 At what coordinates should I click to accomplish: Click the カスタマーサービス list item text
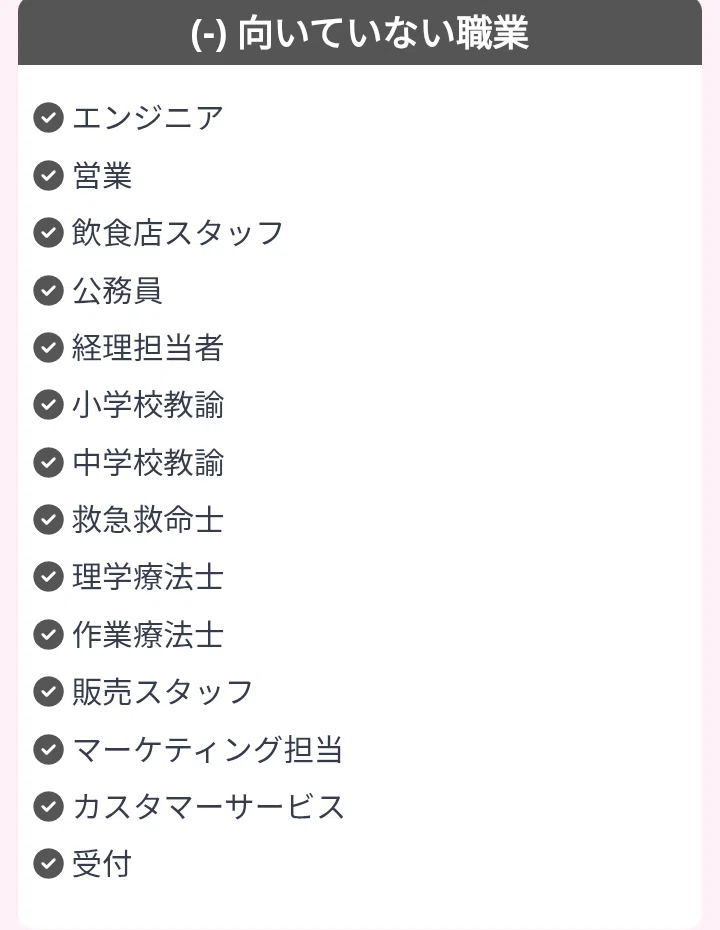point(208,807)
